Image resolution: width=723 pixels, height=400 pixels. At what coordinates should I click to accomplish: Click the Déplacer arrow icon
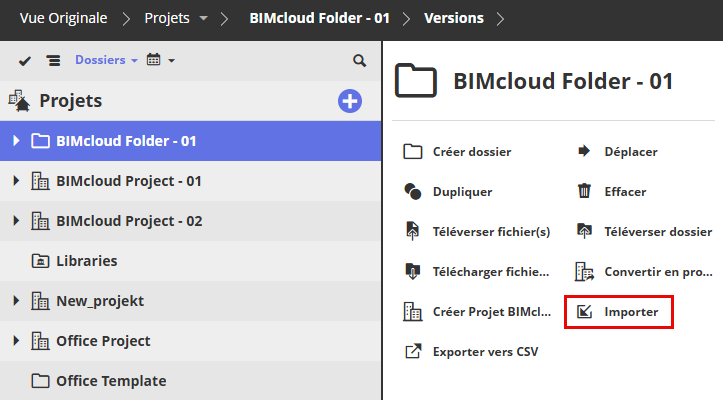[x=585, y=152]
